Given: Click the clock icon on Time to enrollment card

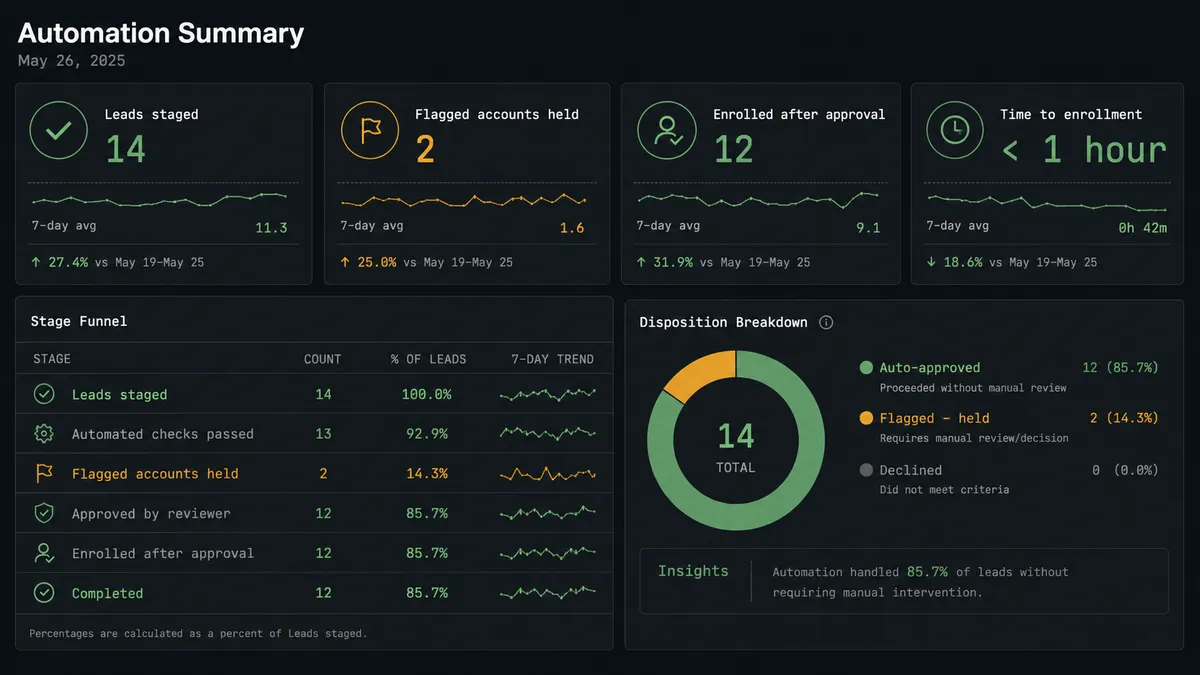Looking at the screenshot, I should 955,130.
